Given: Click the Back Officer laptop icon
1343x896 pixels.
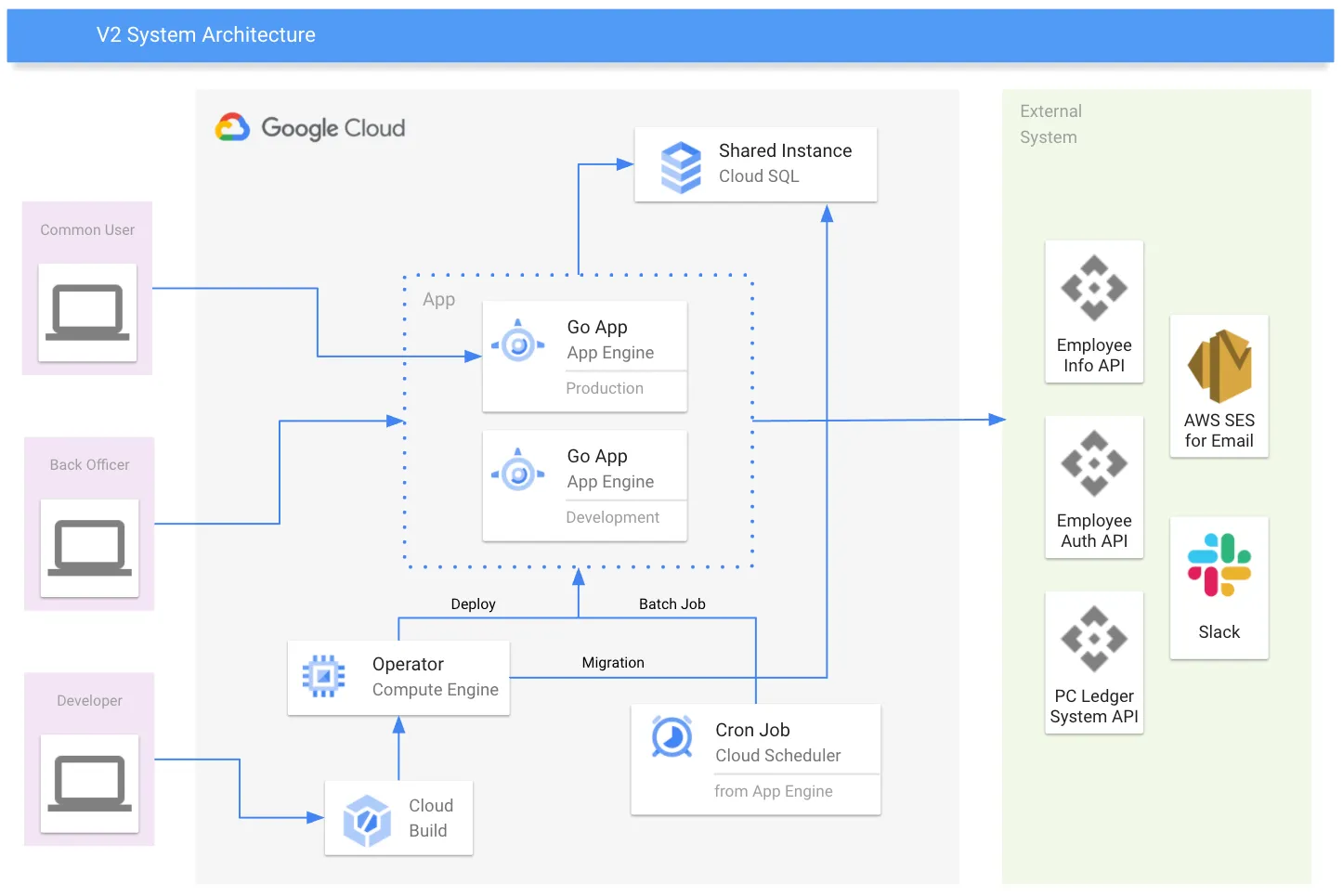Looking at the screenshot, I should click(x=89, y=548).
